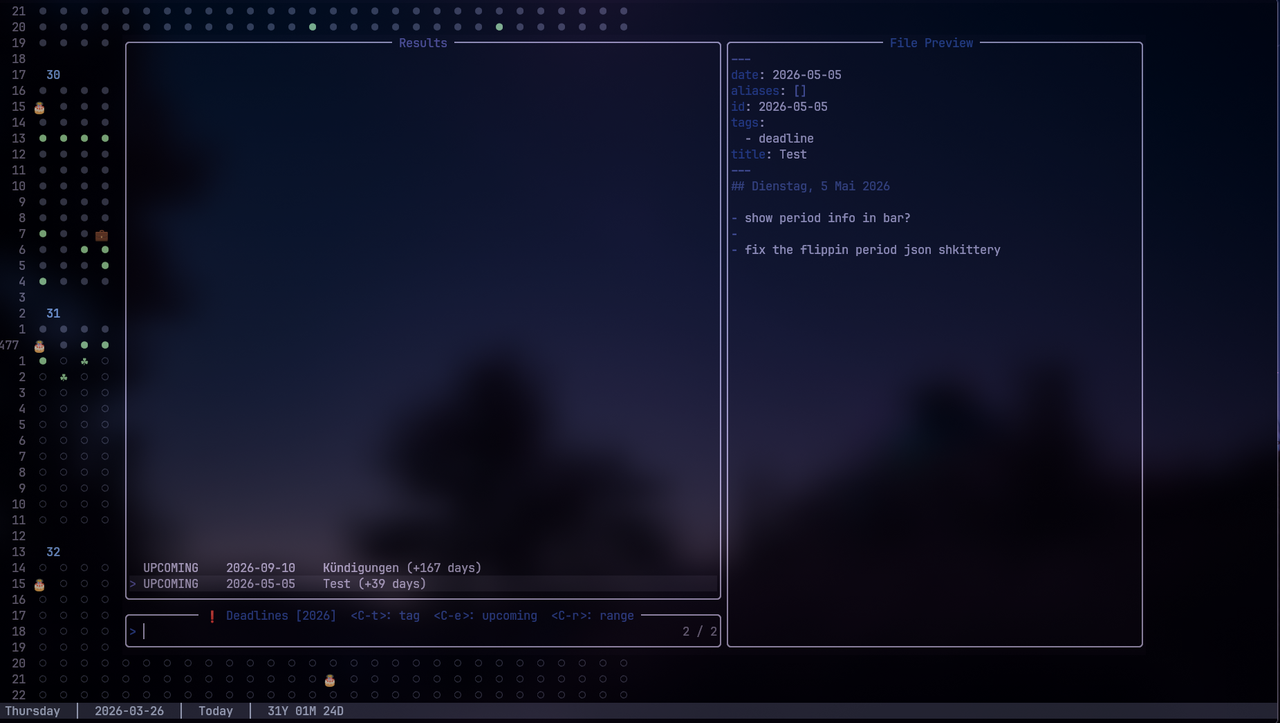Click the title: Test line

tap(769, 155)
